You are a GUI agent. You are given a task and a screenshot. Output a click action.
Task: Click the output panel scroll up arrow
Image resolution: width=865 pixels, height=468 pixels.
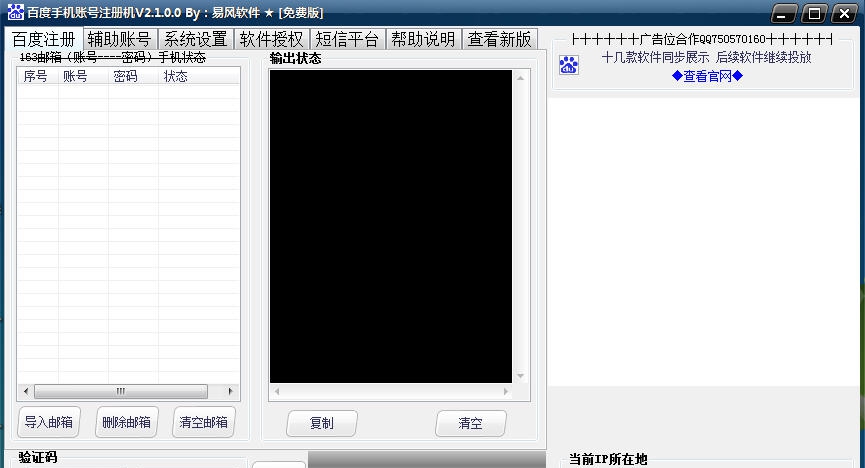click(x=520, y=78)
